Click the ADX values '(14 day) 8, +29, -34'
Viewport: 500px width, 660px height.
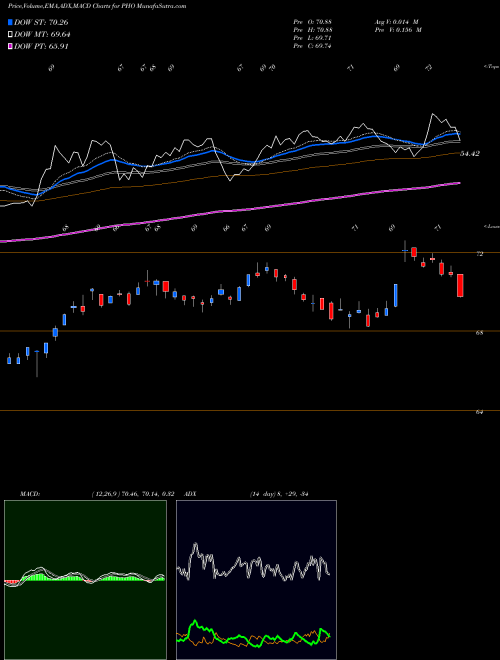coord(279,494)
